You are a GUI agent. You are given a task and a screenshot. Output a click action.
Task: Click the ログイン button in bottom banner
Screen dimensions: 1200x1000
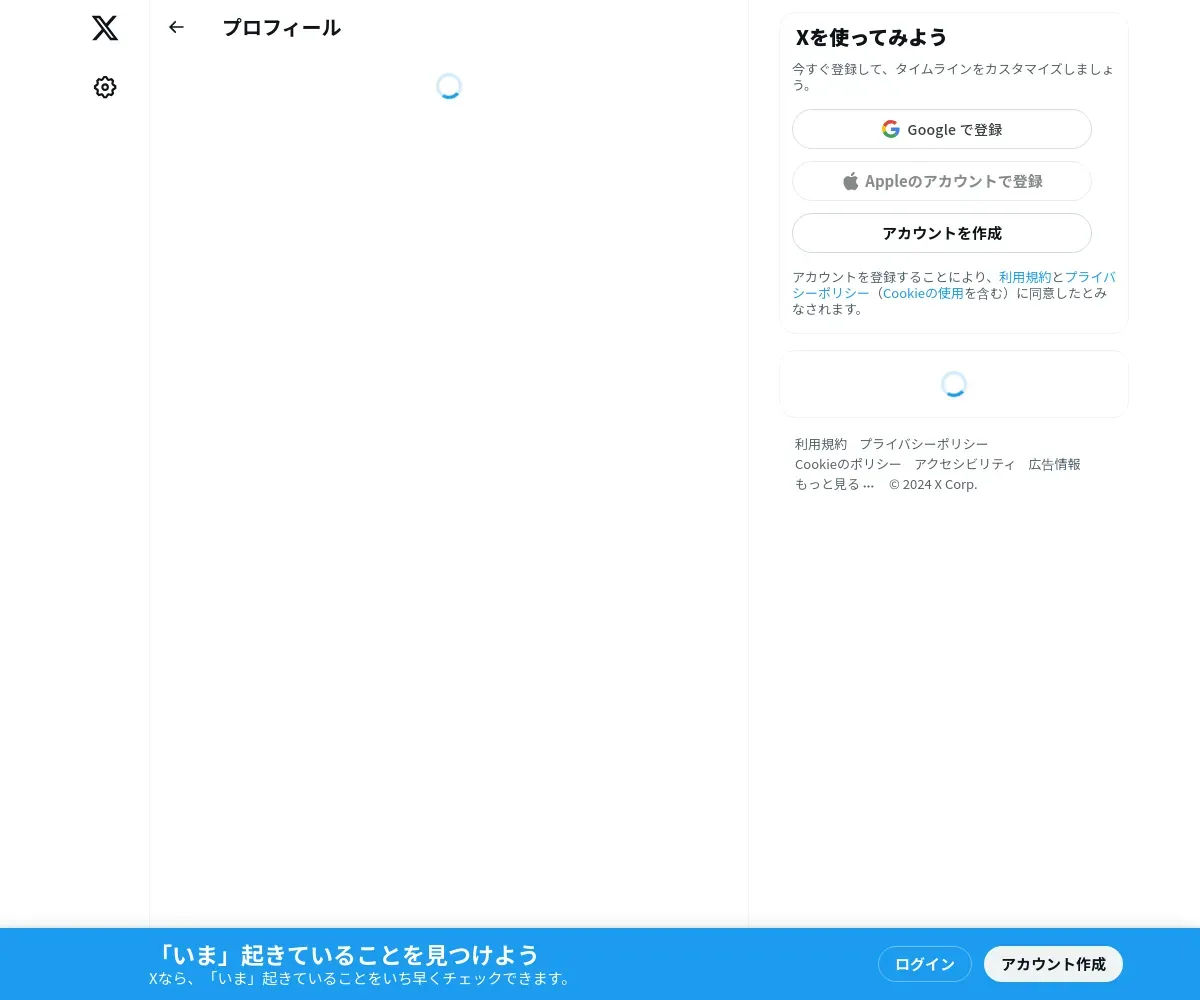[x=925, y=964]
